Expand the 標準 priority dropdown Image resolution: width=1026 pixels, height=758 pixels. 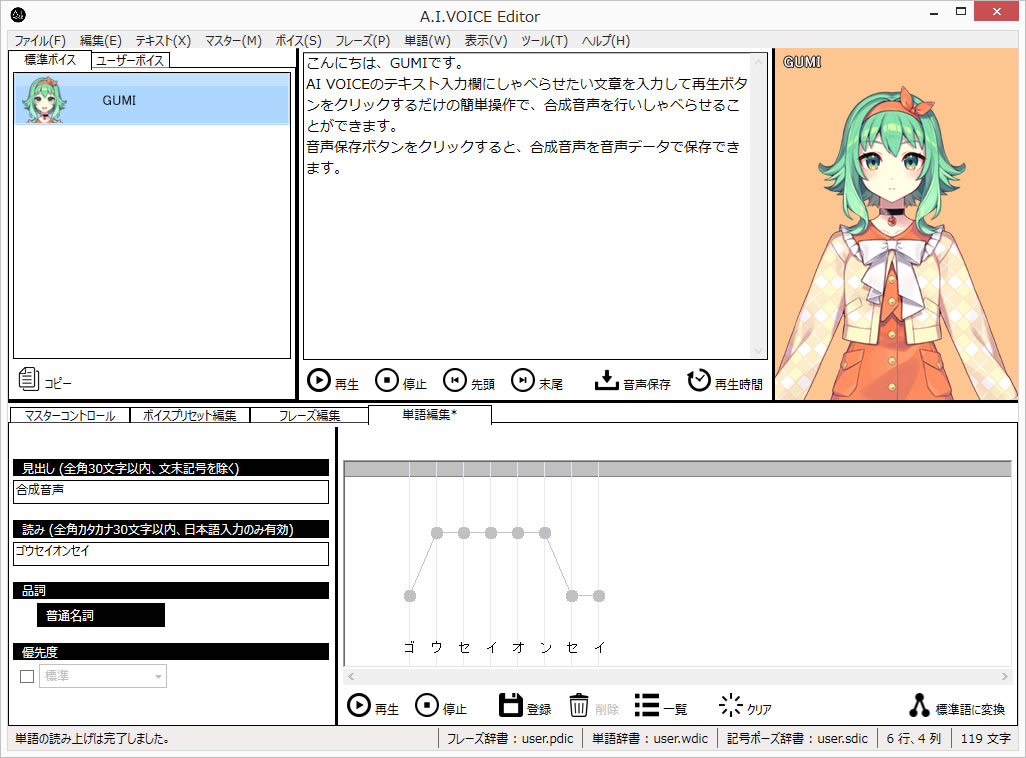(158, 677)
